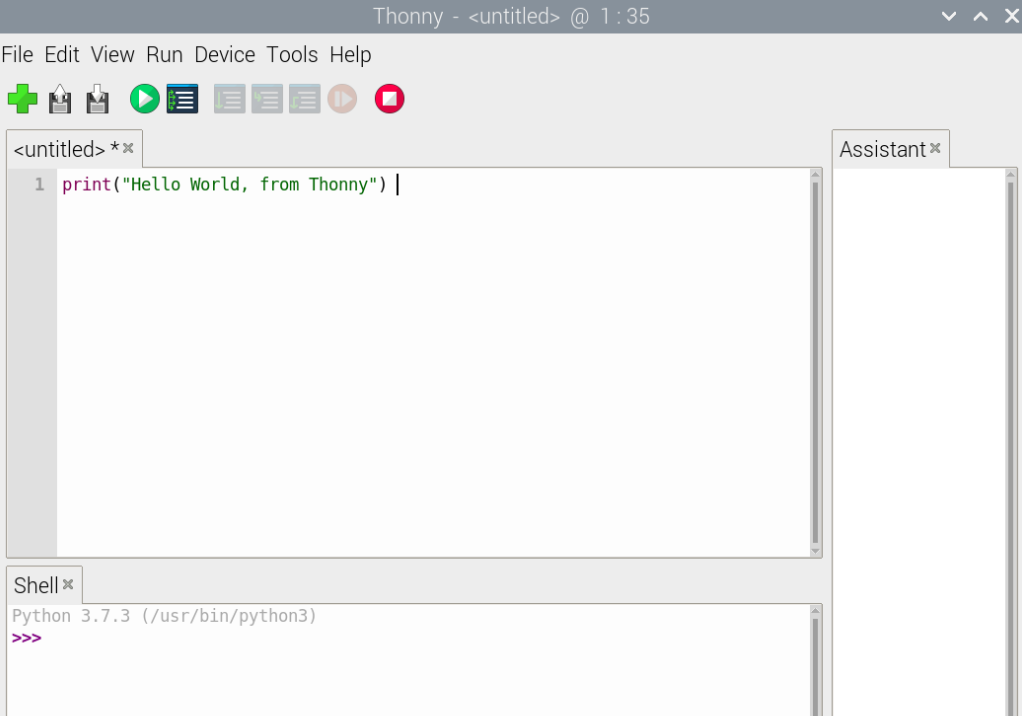The width and height of the screenshot is (1022, 716).
Task: Click the shell prompt >>> input
Action: pos(26,638)
